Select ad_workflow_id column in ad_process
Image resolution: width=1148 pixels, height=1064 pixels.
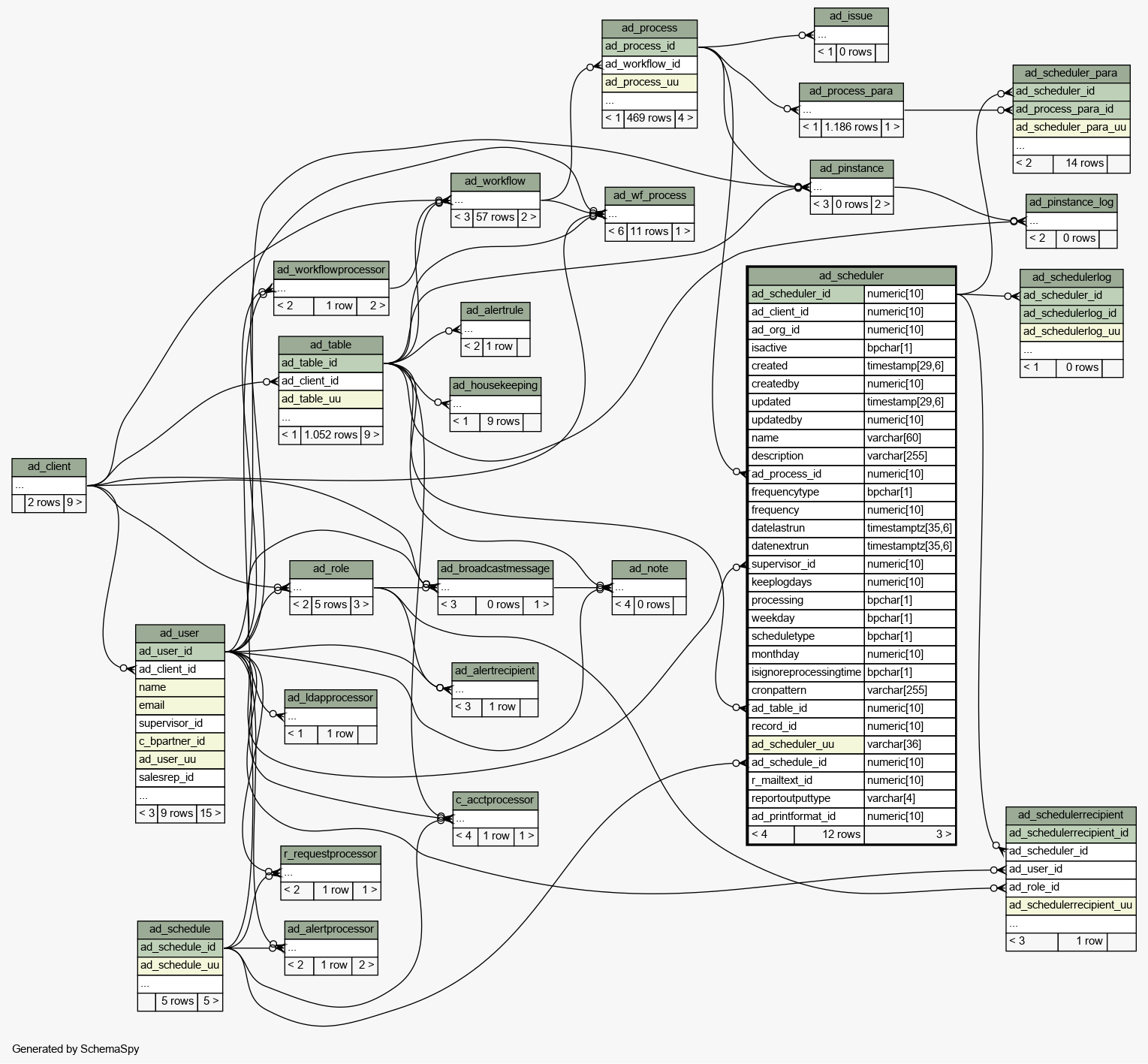[x=649, y=65]
